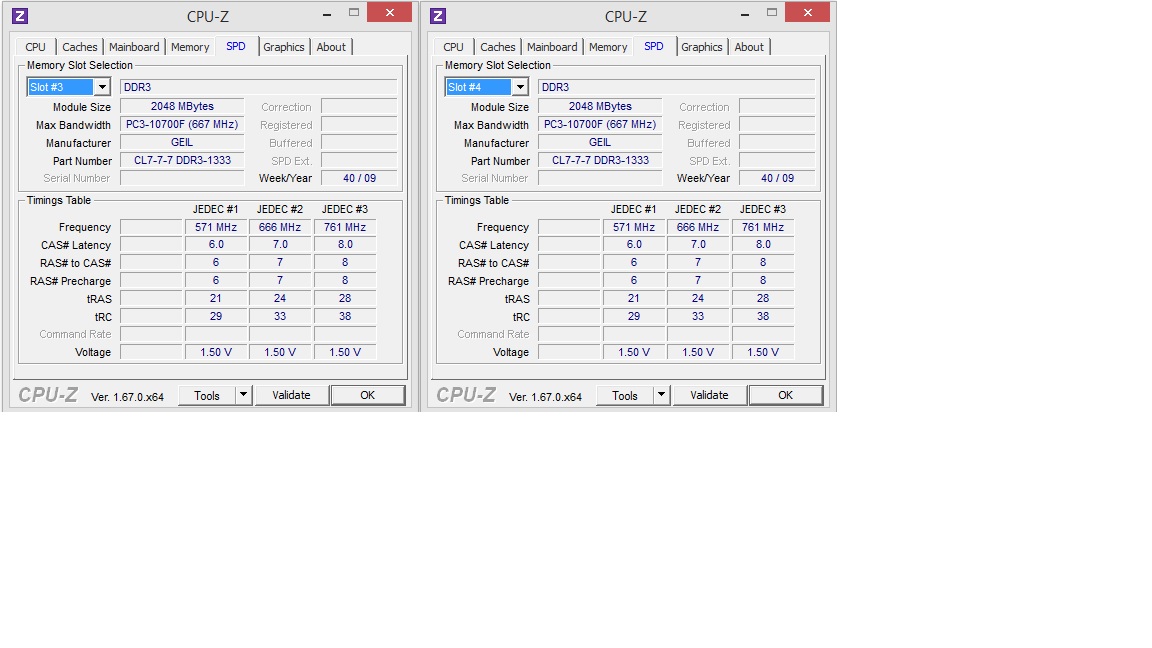Screen dimensions: 1152x648
Task: Open Graphics tab in right CPU-Z window
Action: click(x=702, y=47)
